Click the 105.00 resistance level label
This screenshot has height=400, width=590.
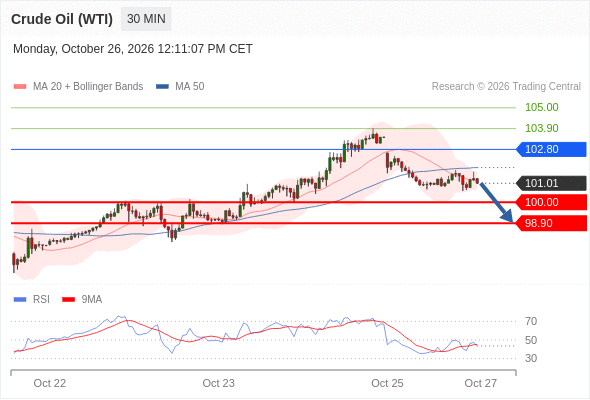pyautogui.click(x=541, y=107)
